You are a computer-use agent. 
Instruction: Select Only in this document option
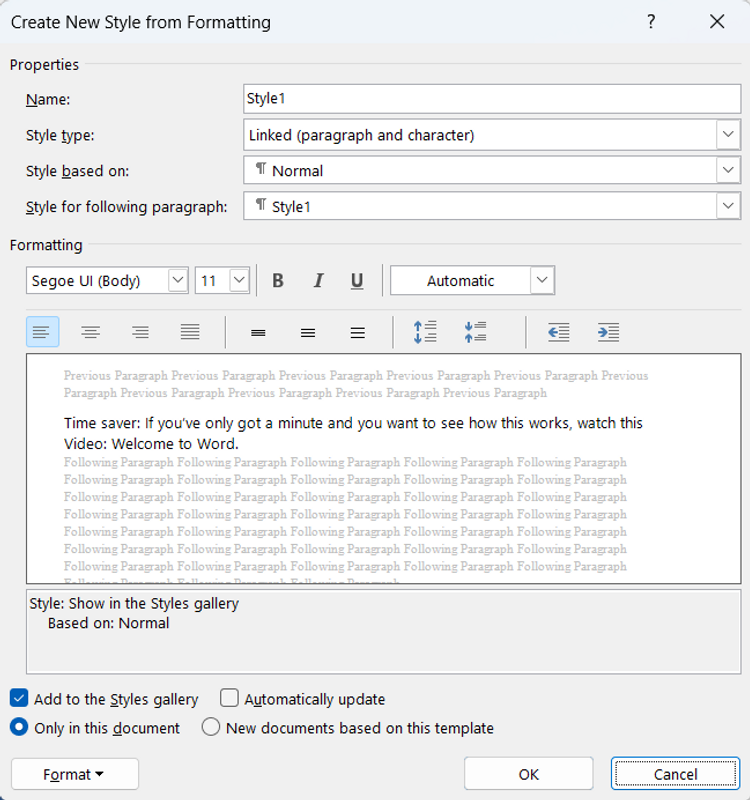(19, 727)
